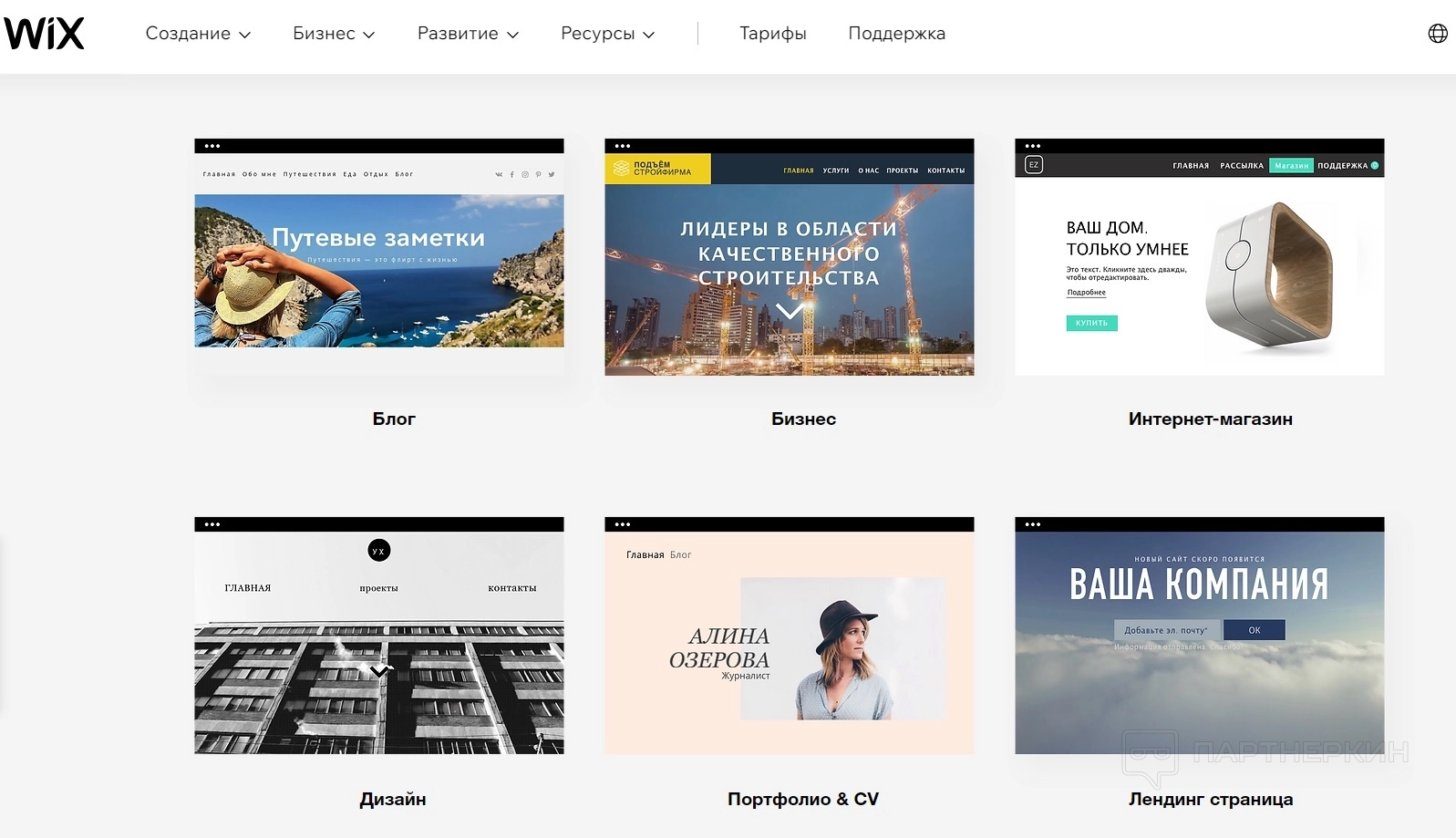This screenshot has height=838, width=1456.
Task: Click ПОДДЕРЖКА in store template menu
Action: click(1343, 166)
